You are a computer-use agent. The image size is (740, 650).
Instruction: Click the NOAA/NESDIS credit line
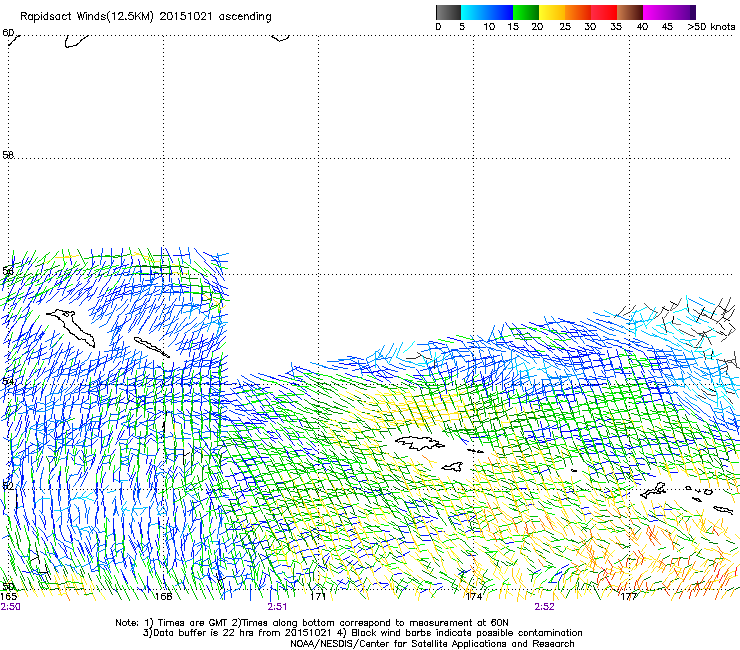coord(432,644)
